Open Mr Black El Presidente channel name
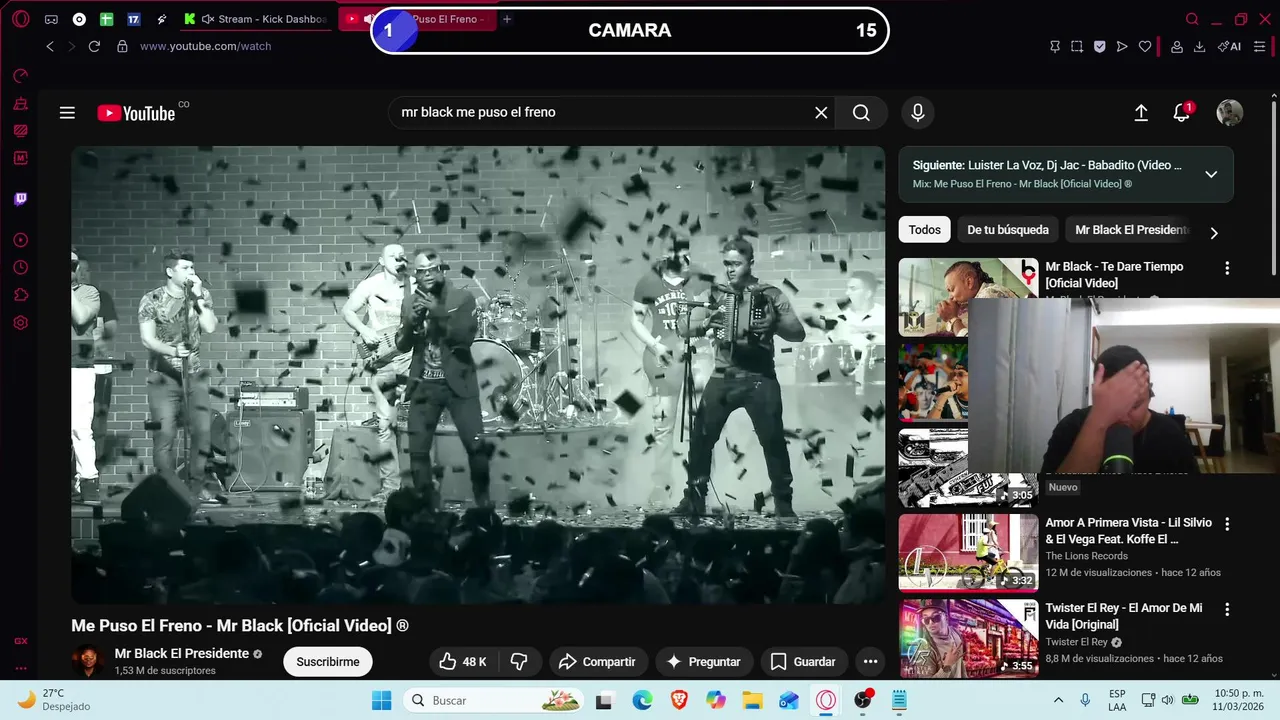Viewport: 1280px width, 720px height. [x=182, y=653]
